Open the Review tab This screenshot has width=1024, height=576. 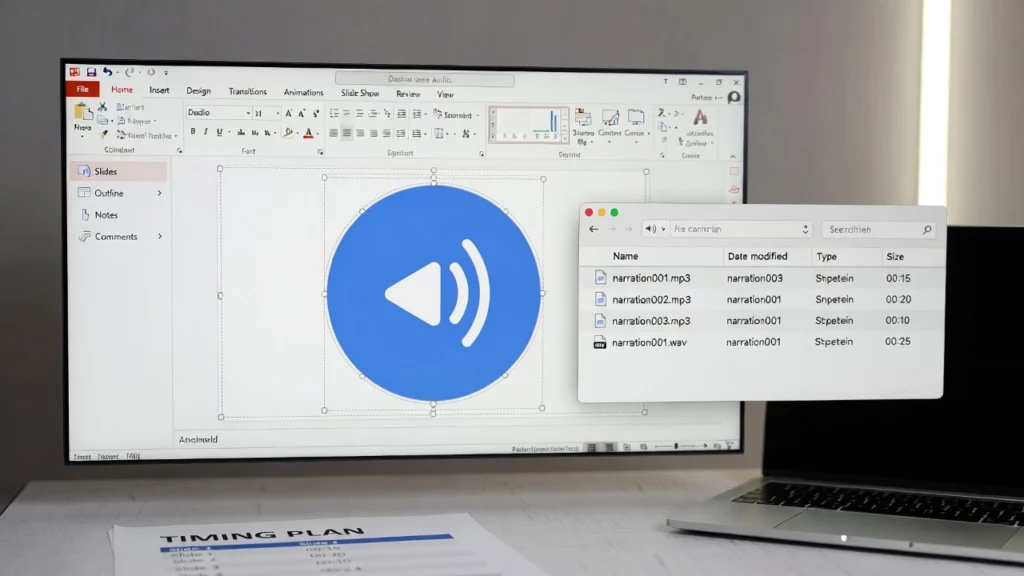pyautogui.click(x=408, y=94)
